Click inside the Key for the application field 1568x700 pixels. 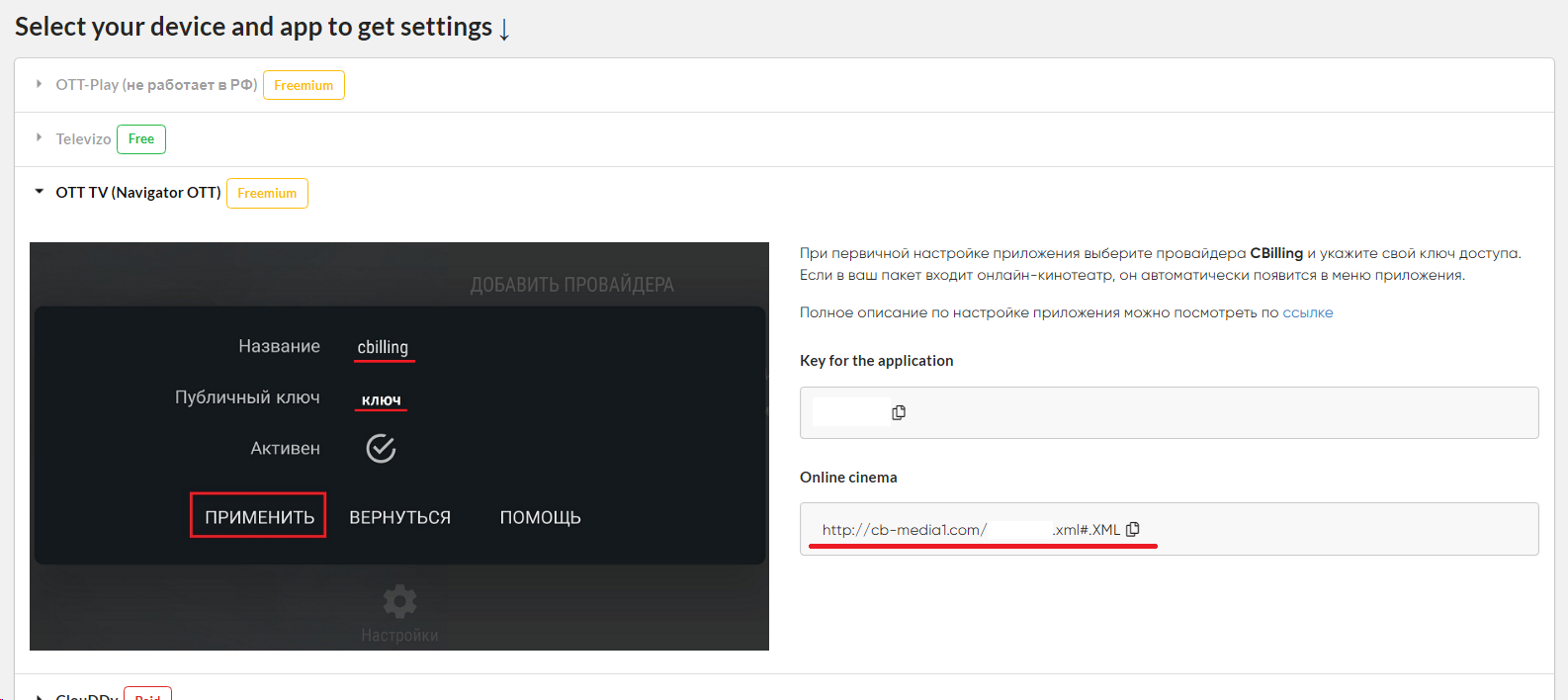coord(1186,412)
